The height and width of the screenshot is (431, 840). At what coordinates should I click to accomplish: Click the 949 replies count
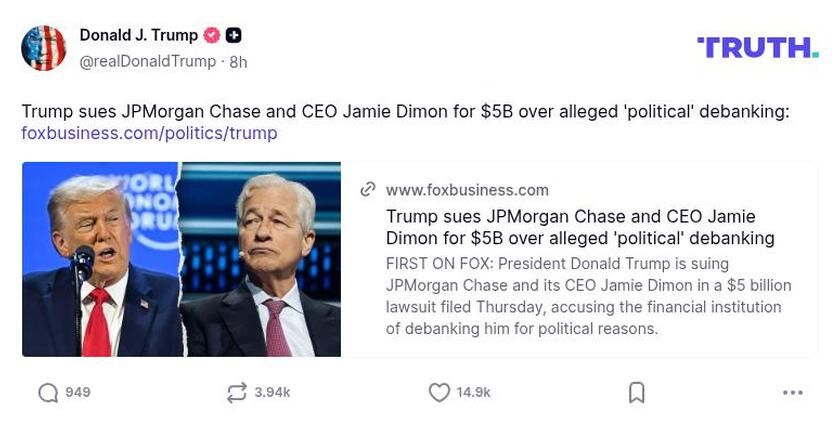click(x=78, y=393)
